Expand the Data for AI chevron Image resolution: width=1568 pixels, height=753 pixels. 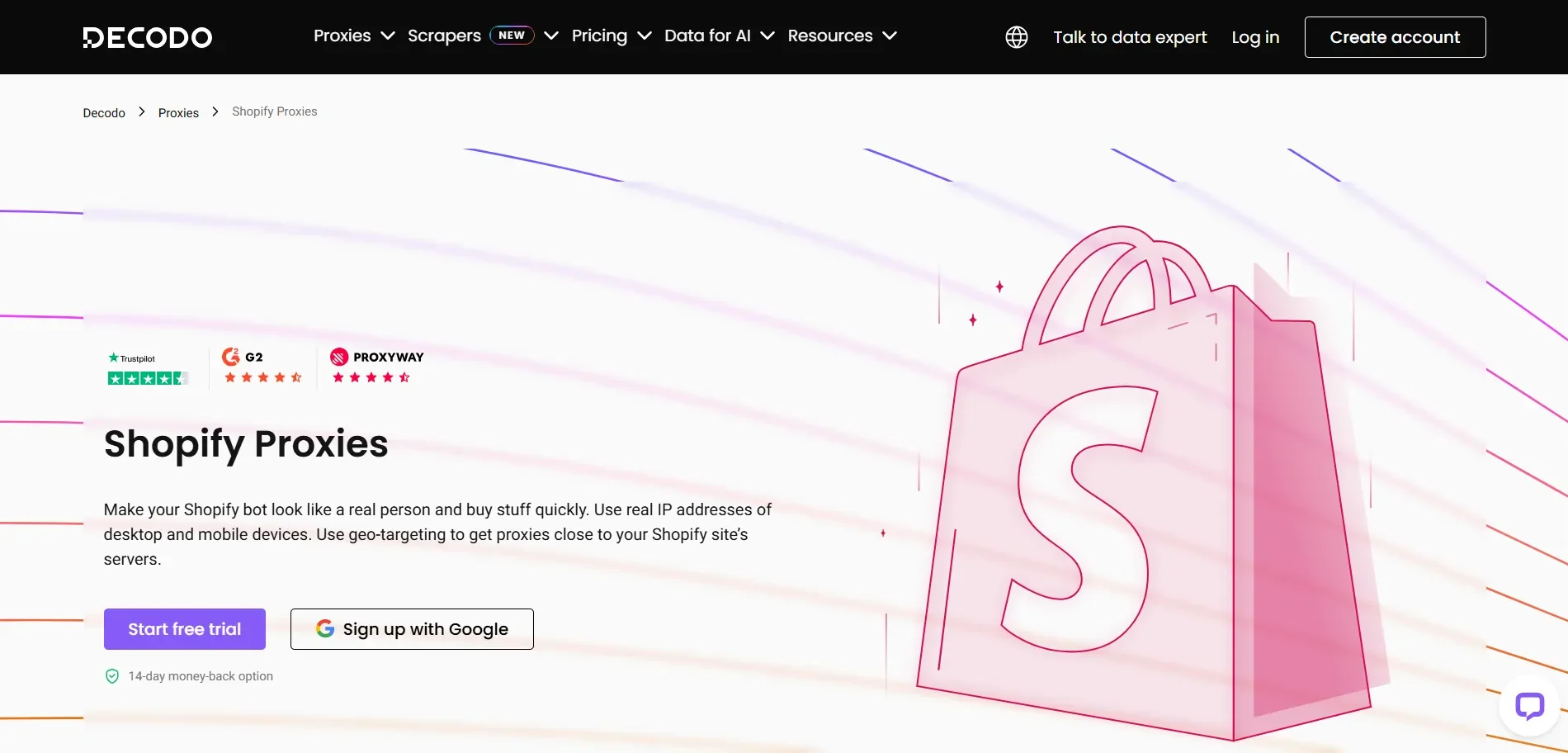(767, 36)
